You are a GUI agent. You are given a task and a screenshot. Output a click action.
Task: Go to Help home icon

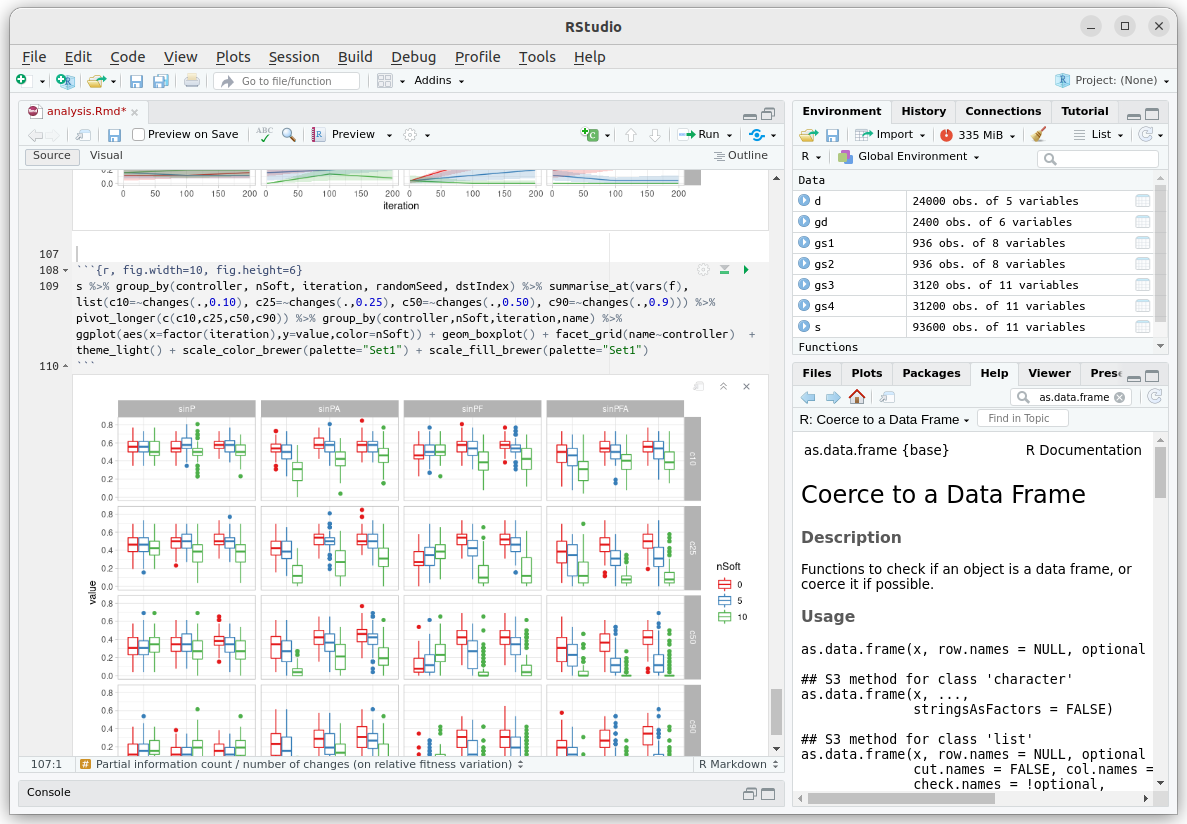tap(857, 397)
